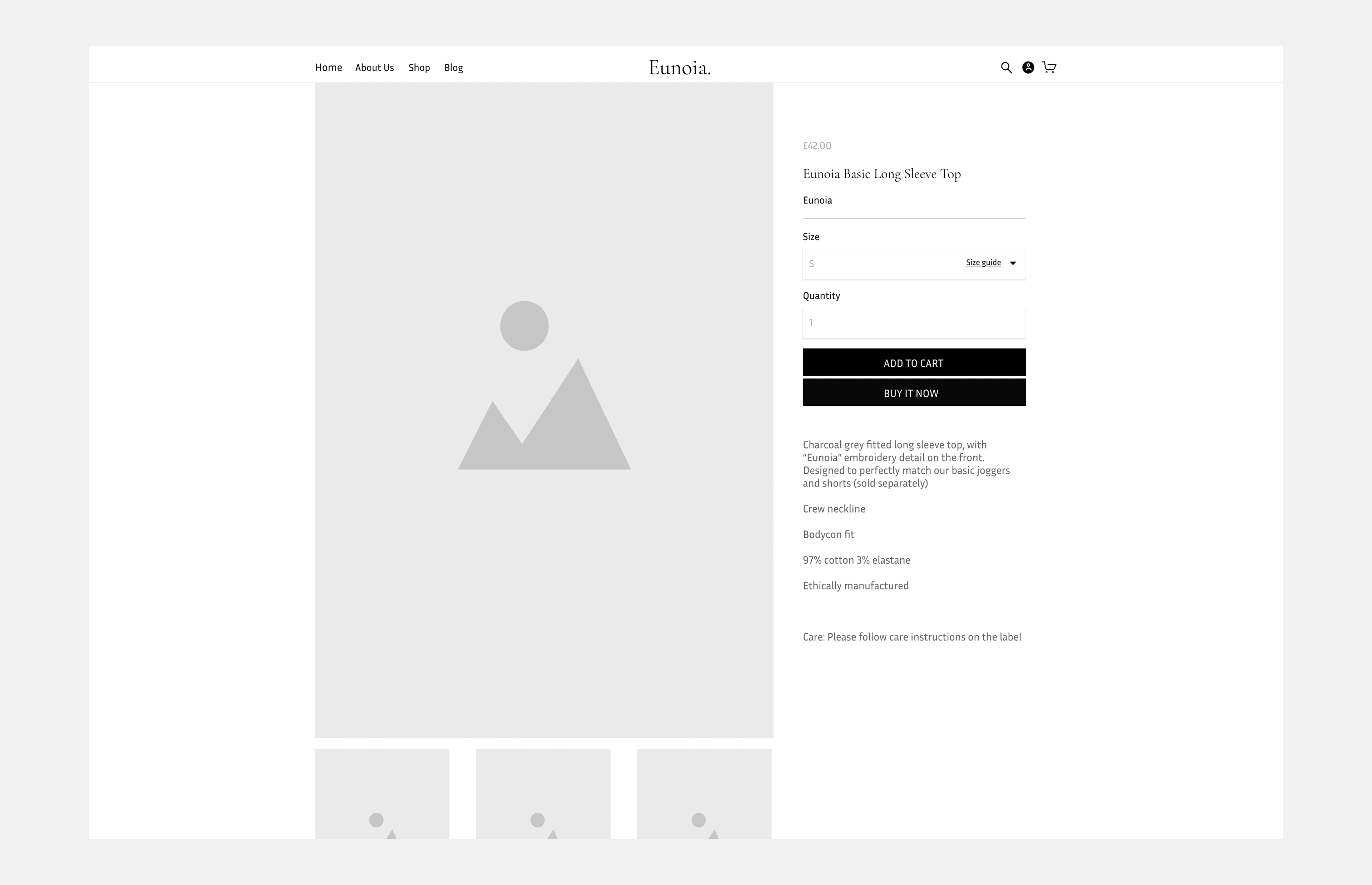The height and width of the screenshot is (885, 1372).
Task: Click the main product image placeholder
Action: coord(543,410)
